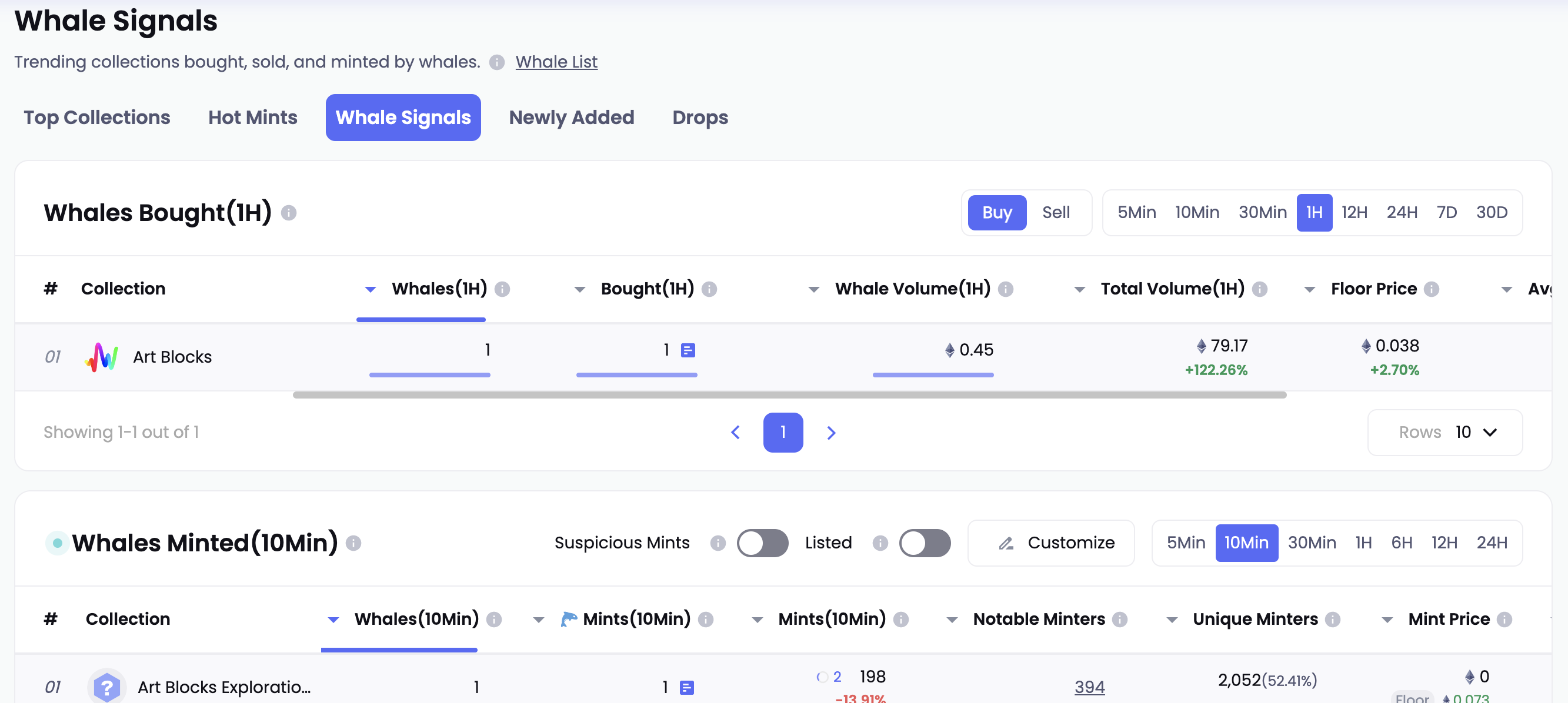Open the Whale List link

556,62
